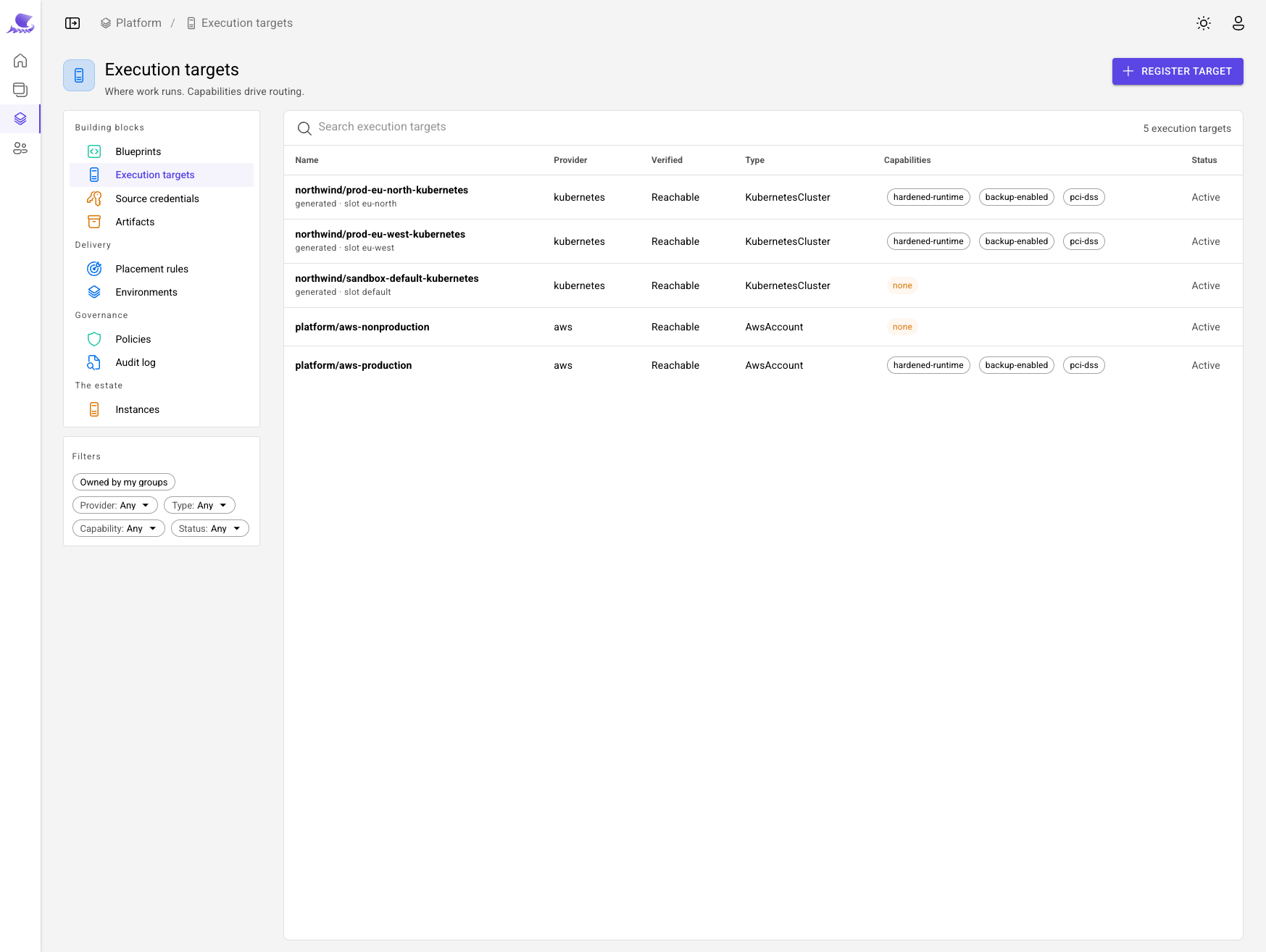Click the Placement rules target icon
Screen dimensions: 1266x952
pos(94,269)
